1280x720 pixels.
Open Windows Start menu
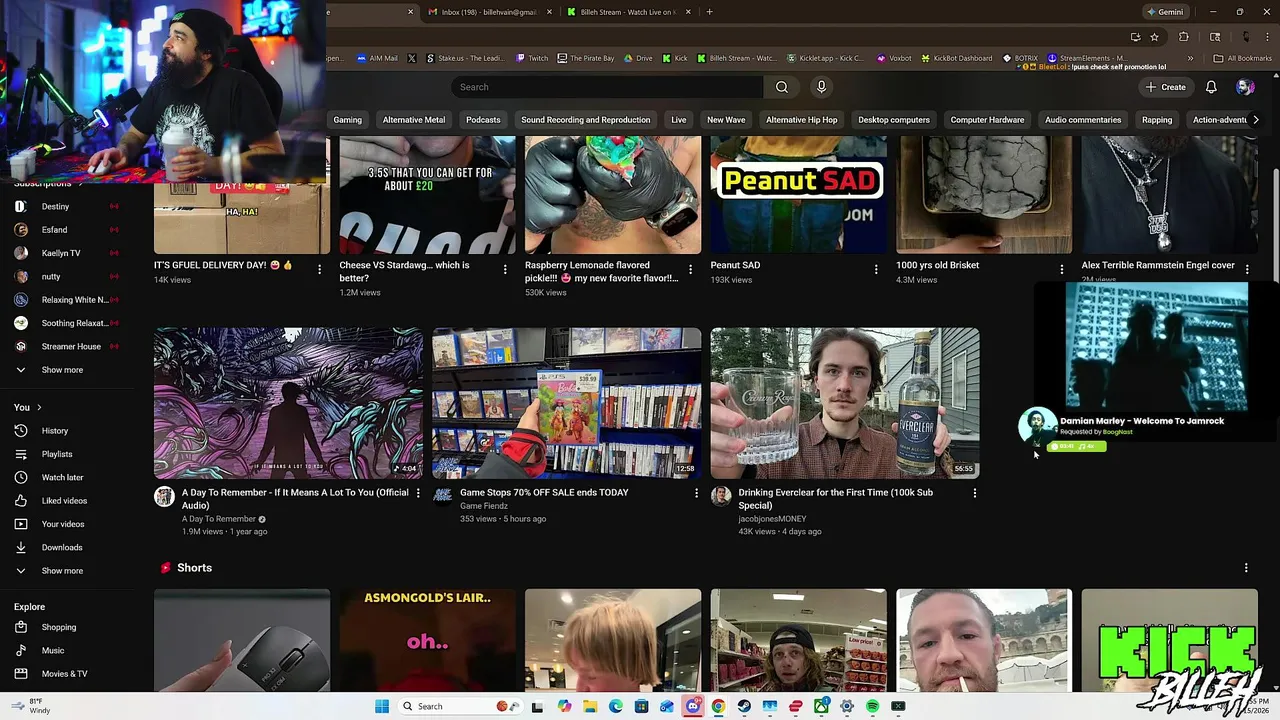pyautogui.click(x=382, y=706)
